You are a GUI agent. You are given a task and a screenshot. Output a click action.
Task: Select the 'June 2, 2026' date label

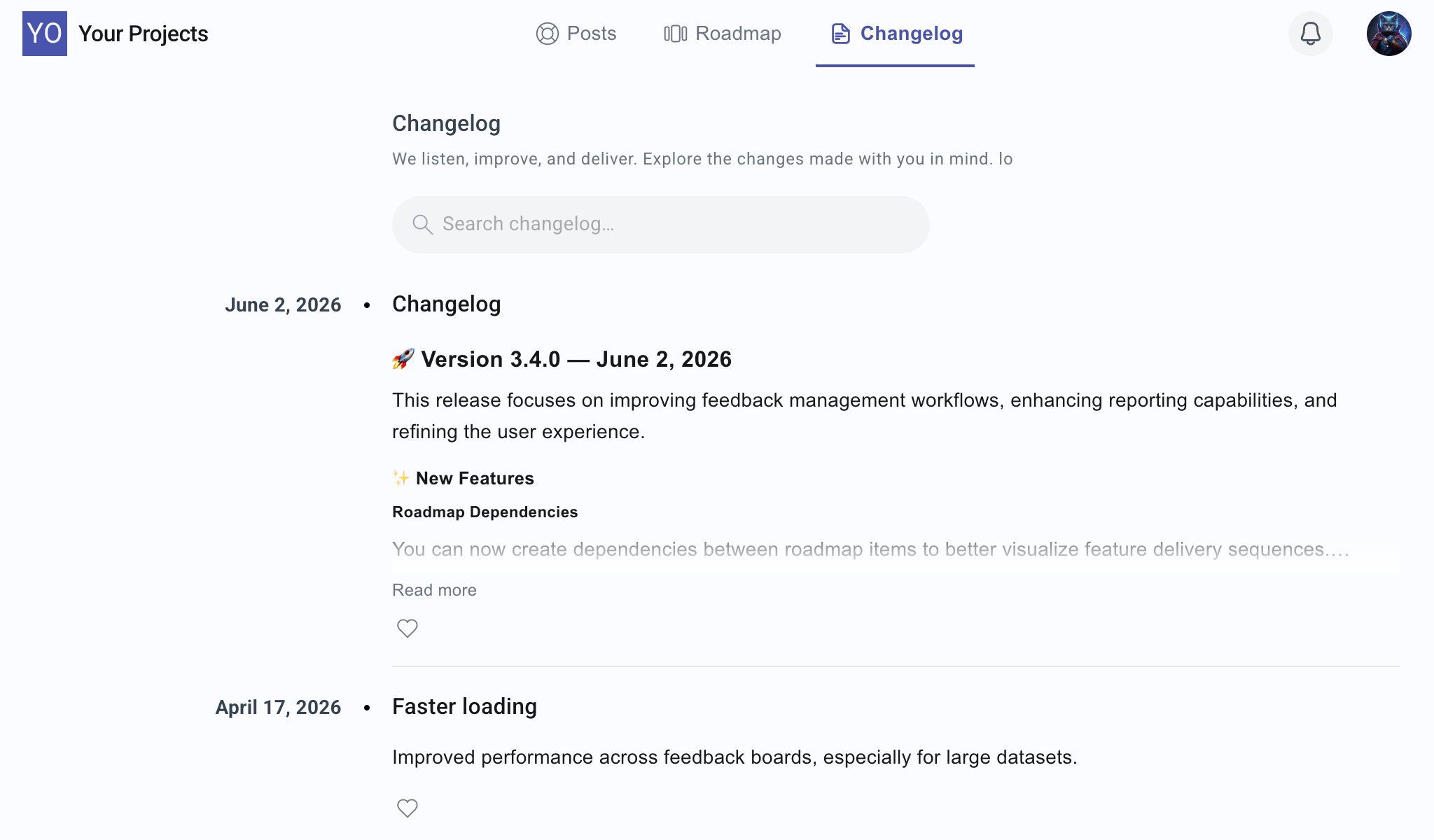click(x=283, y=305)
